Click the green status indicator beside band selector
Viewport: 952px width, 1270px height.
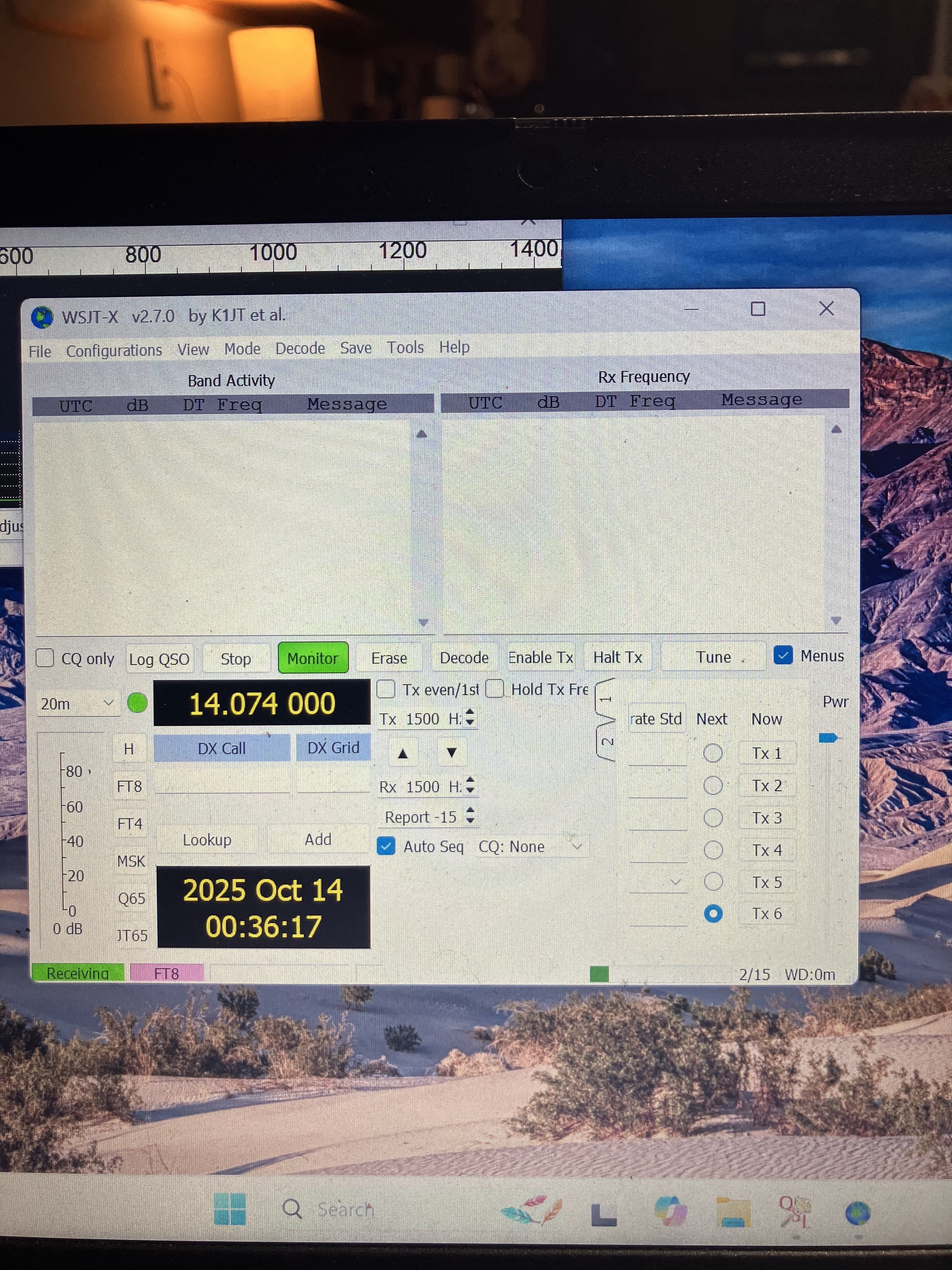tap(137, 703)
